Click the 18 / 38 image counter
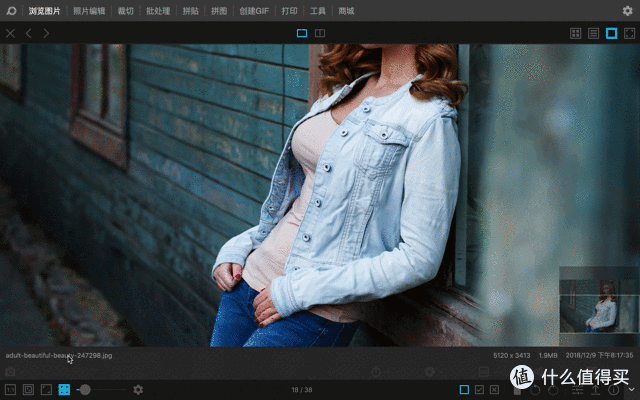The height and width of the screenshot is (400, 640). pos(302,390)
